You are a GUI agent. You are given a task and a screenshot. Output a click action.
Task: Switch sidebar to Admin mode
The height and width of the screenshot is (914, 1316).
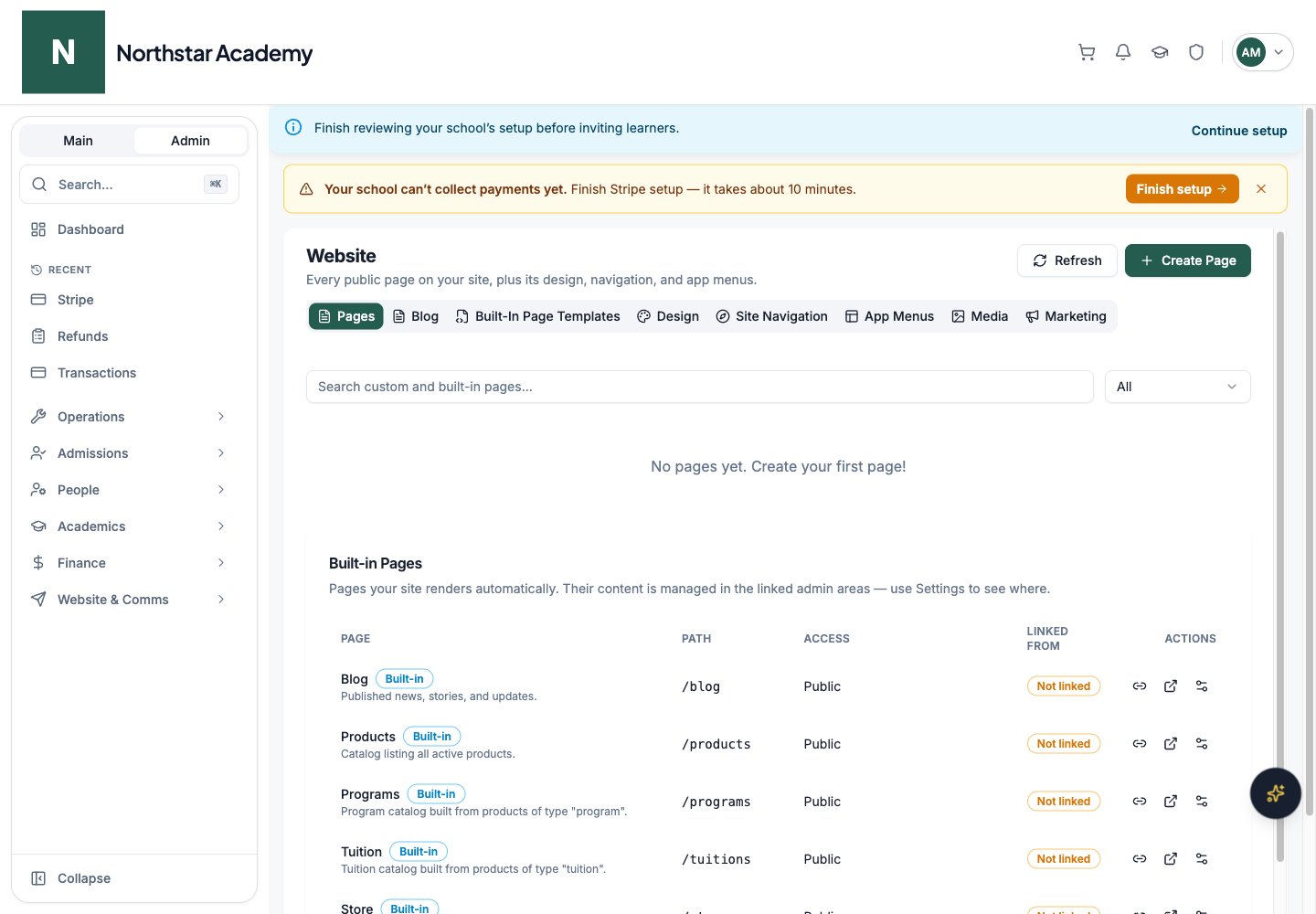coord(190,141)
